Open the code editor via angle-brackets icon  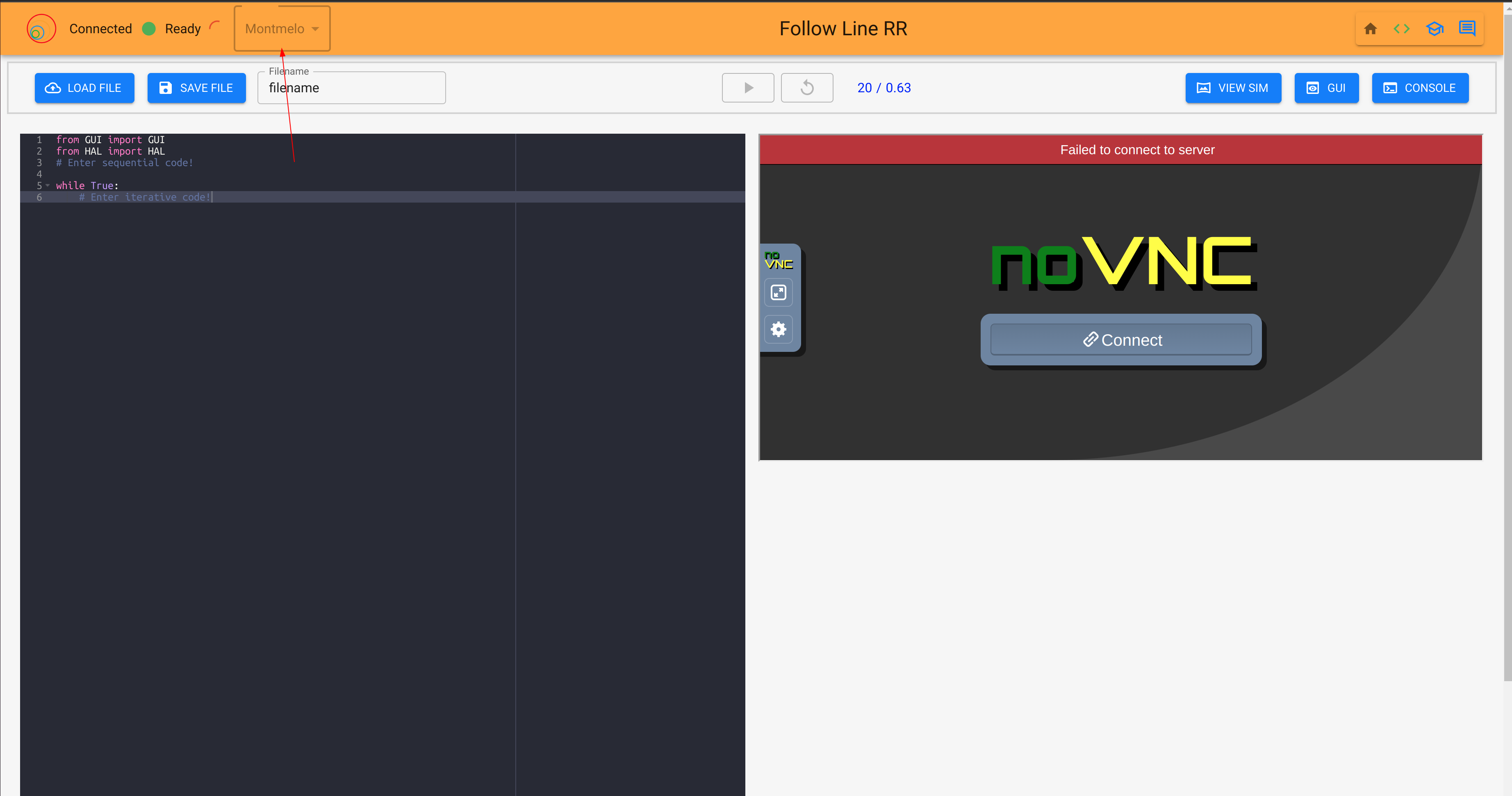(x=1402, y=28)
